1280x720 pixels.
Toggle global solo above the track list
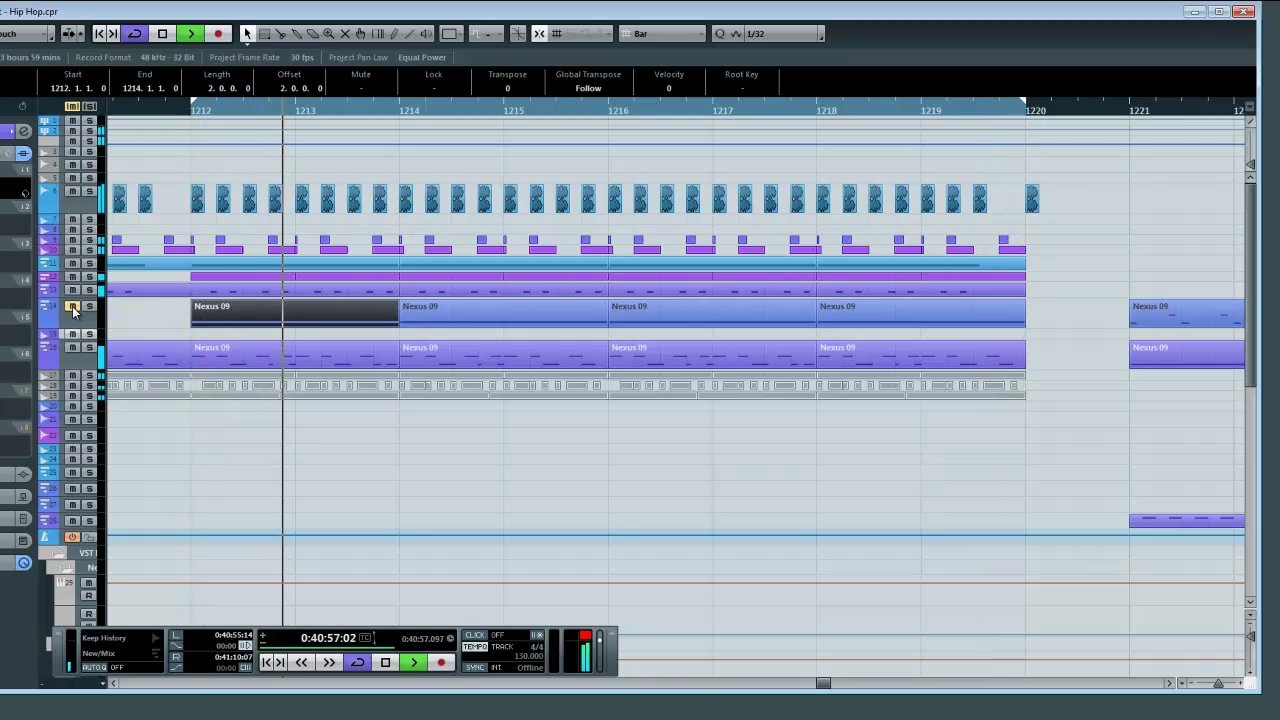pos(89,106)
